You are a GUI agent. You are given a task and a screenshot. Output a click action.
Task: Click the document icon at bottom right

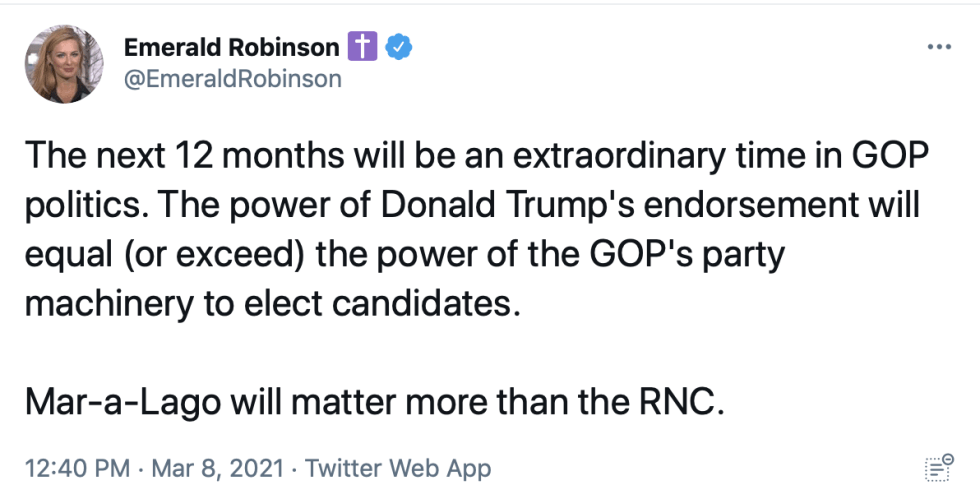(939, 468)
